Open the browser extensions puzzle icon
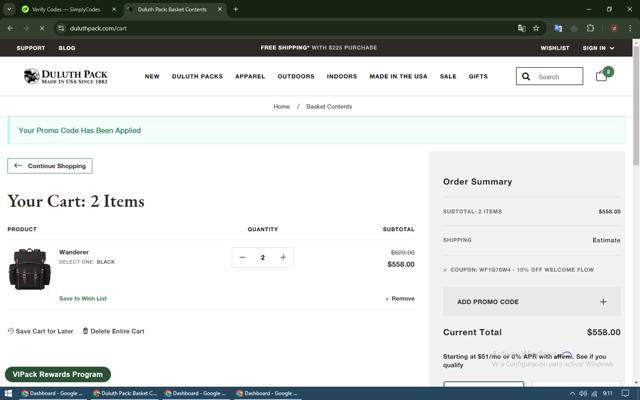 [x=590, y=28]
